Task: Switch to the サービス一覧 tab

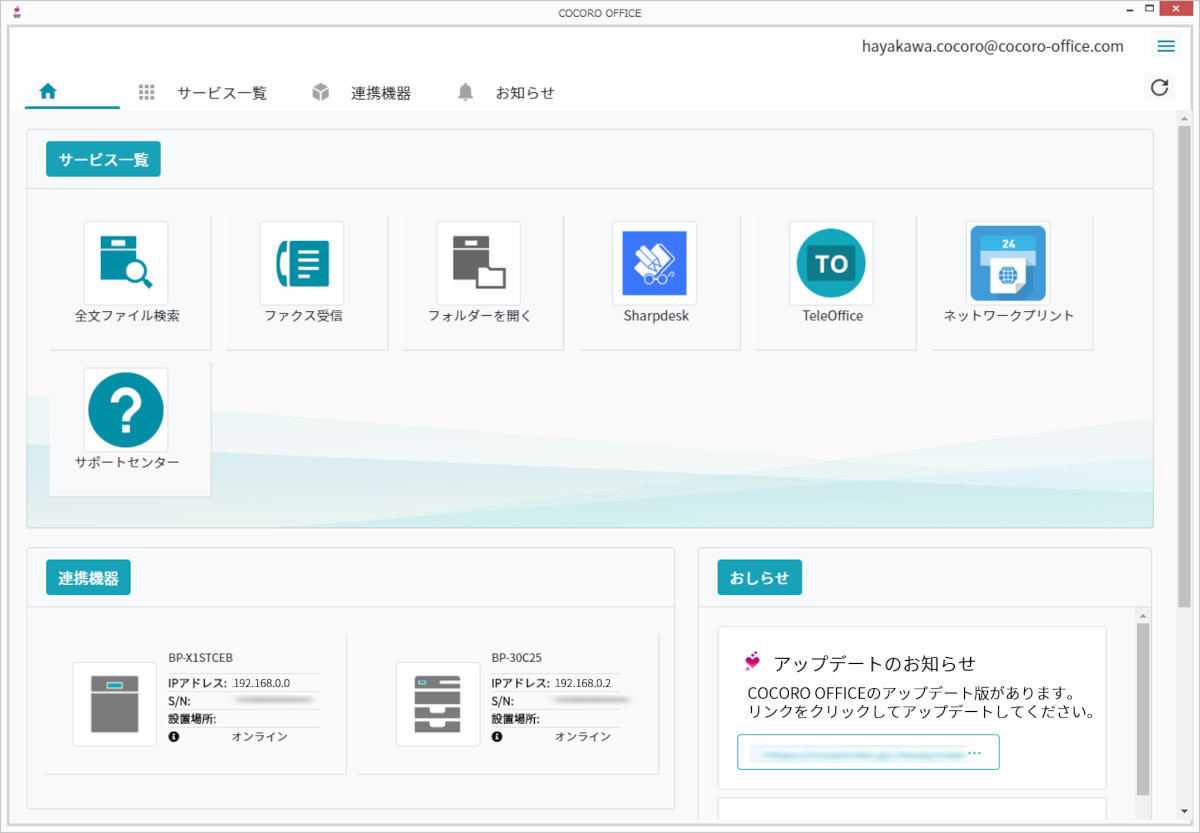Action: [203, 93]
